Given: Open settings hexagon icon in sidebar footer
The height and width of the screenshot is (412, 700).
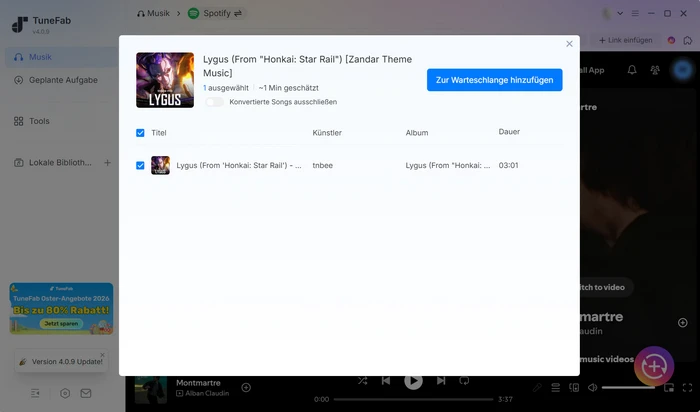Looking at the screenshot, I should [65, 393].
